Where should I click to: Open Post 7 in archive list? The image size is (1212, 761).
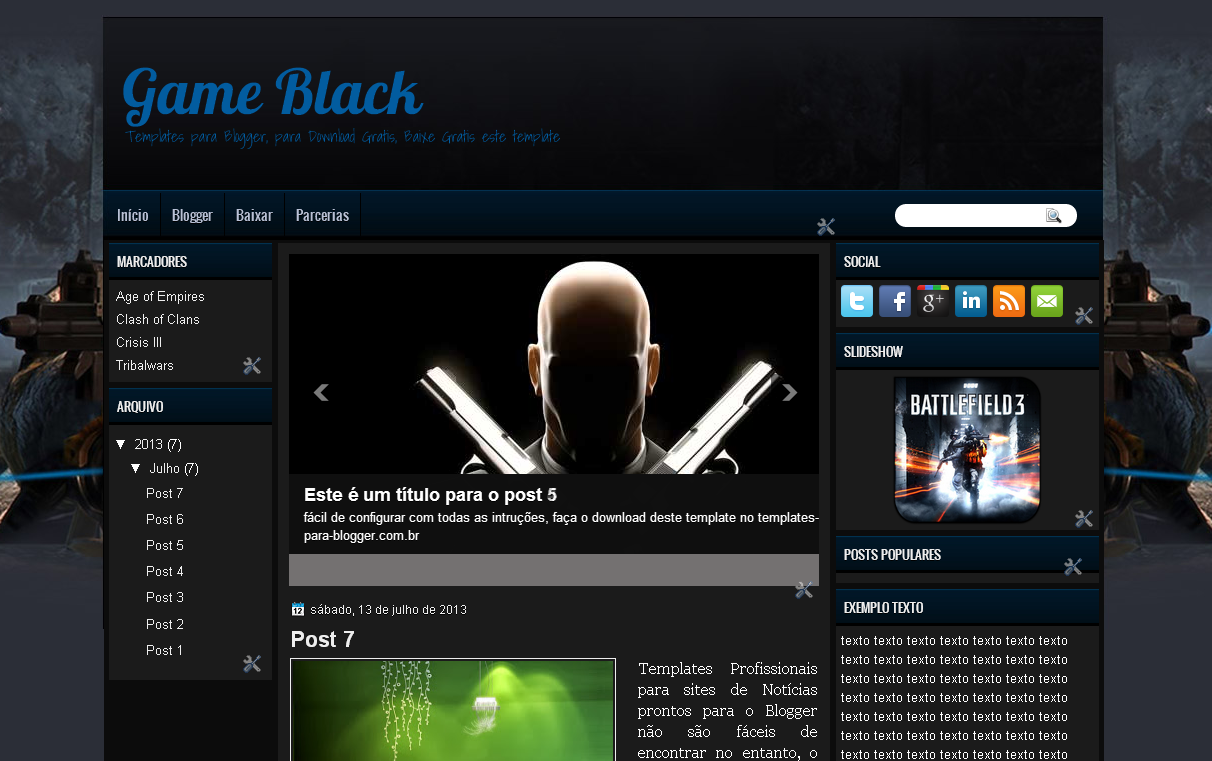[x=165, y=493]
